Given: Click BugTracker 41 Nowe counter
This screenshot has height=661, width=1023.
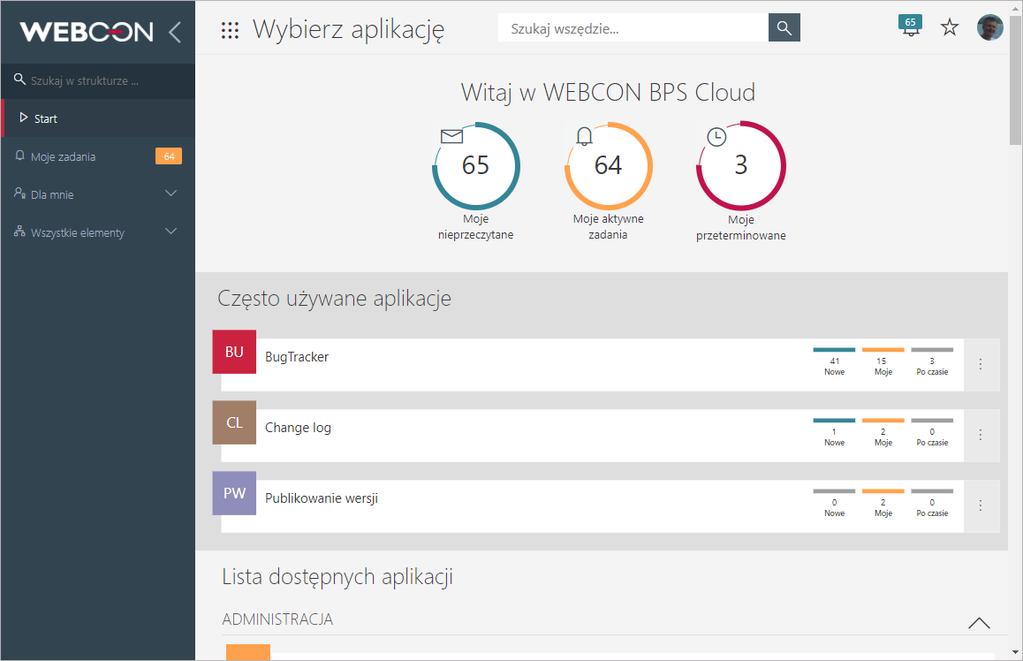Looking at the screenshot, I should coord(834,363).
